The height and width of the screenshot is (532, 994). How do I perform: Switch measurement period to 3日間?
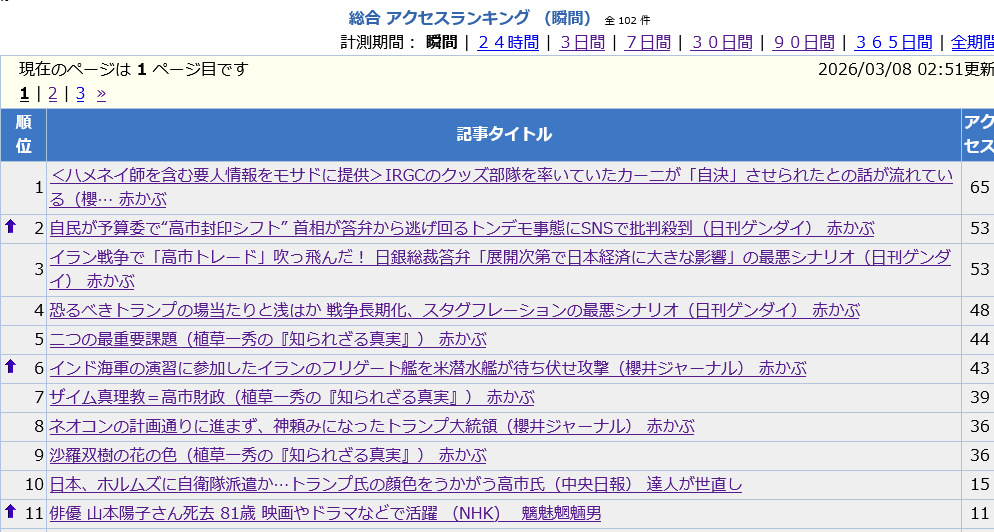[x=582, y=42]
